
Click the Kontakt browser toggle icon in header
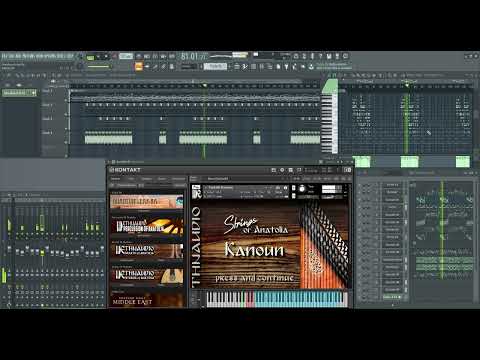(273, 170)
